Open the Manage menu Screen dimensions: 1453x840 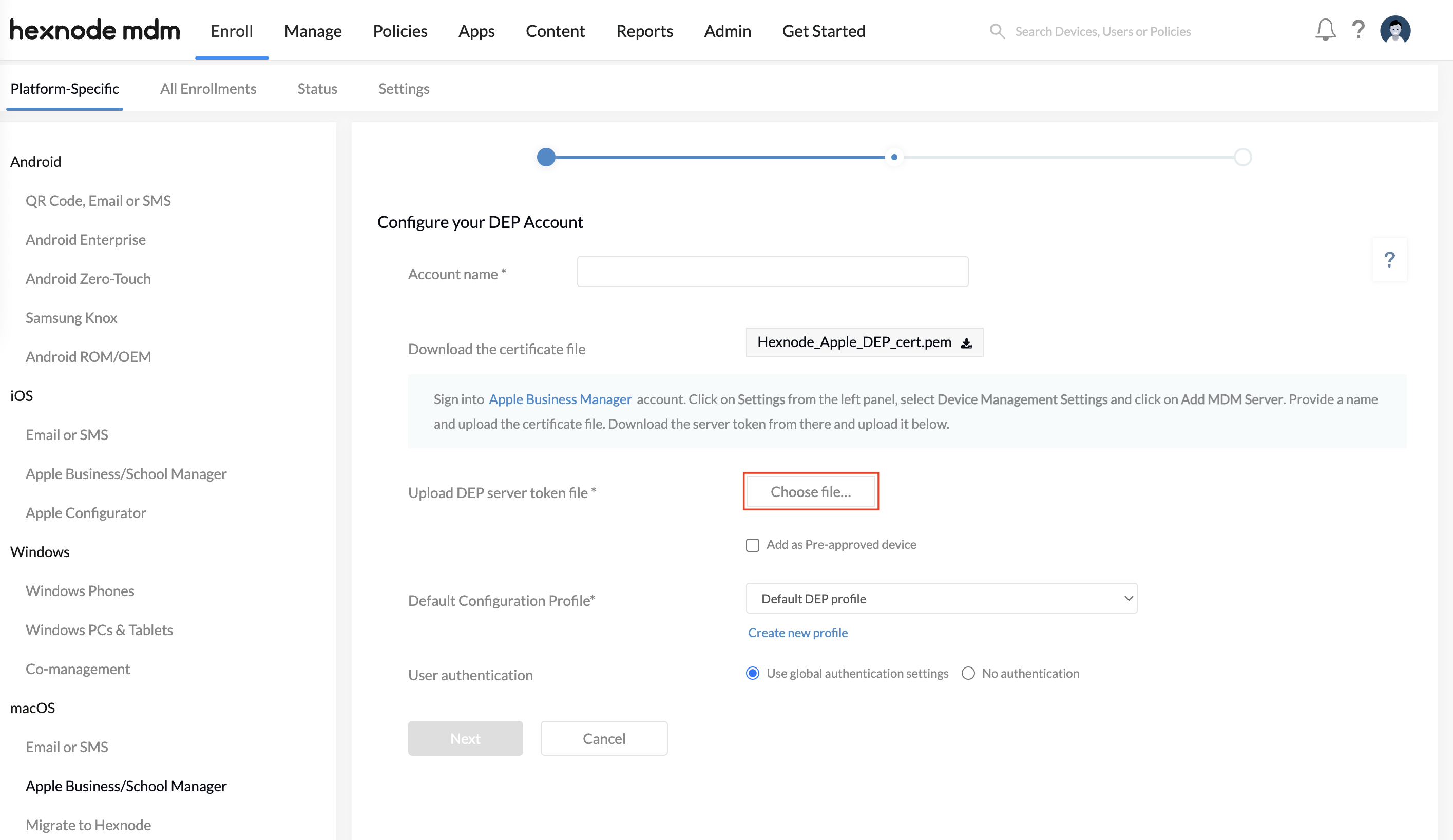point(313,31)
